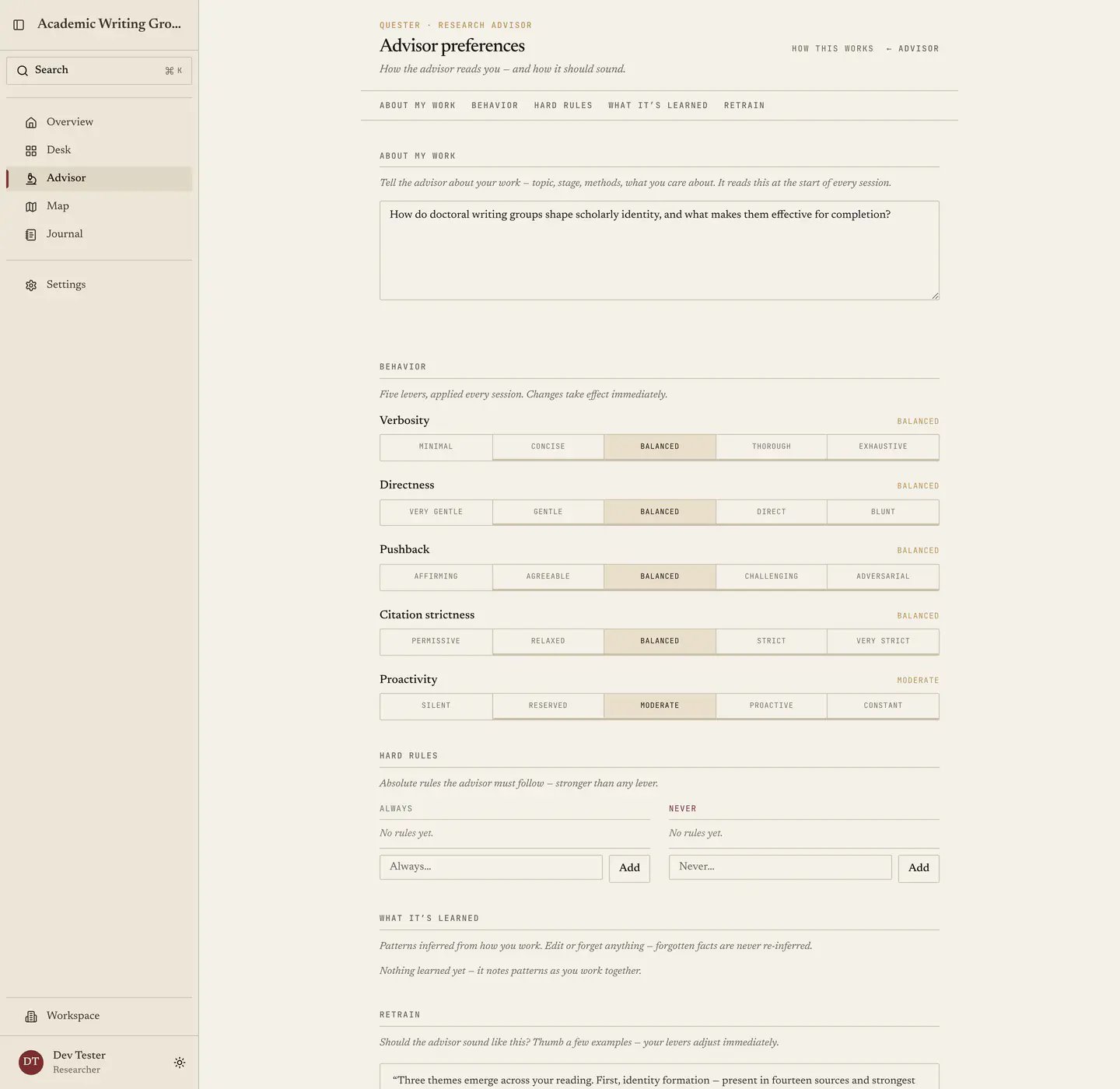Open Journal in the sidebar

(x=99, y=234)
